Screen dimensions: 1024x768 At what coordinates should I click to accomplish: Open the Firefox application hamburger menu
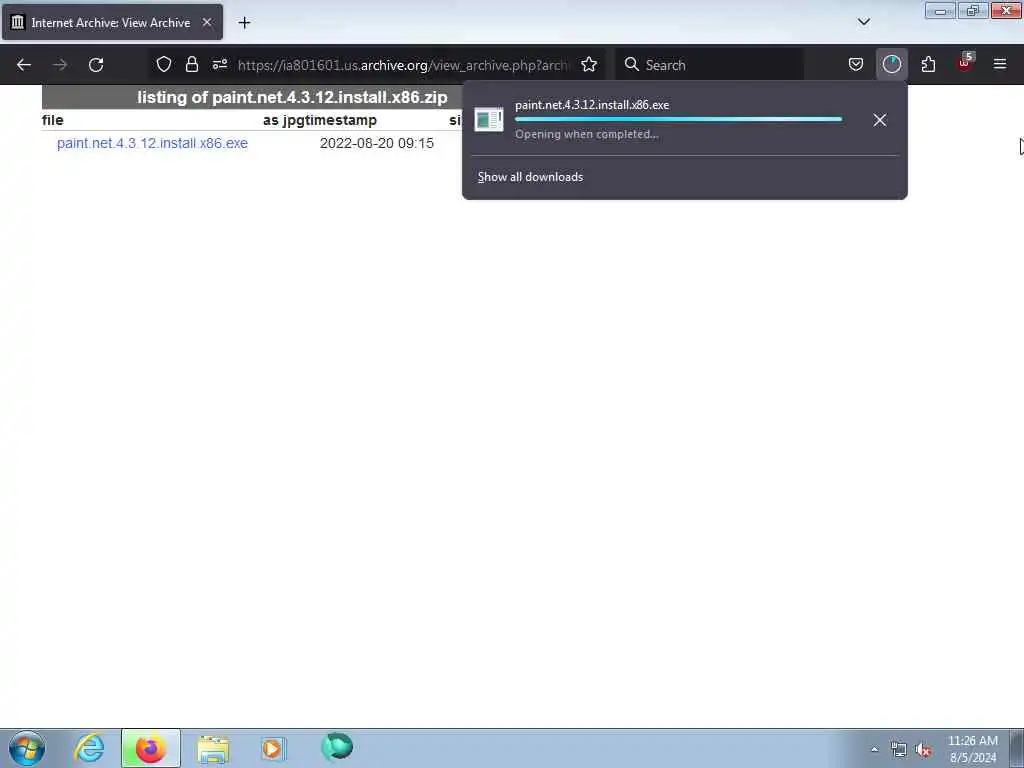pyautogui.click(x=1000, y=64)
